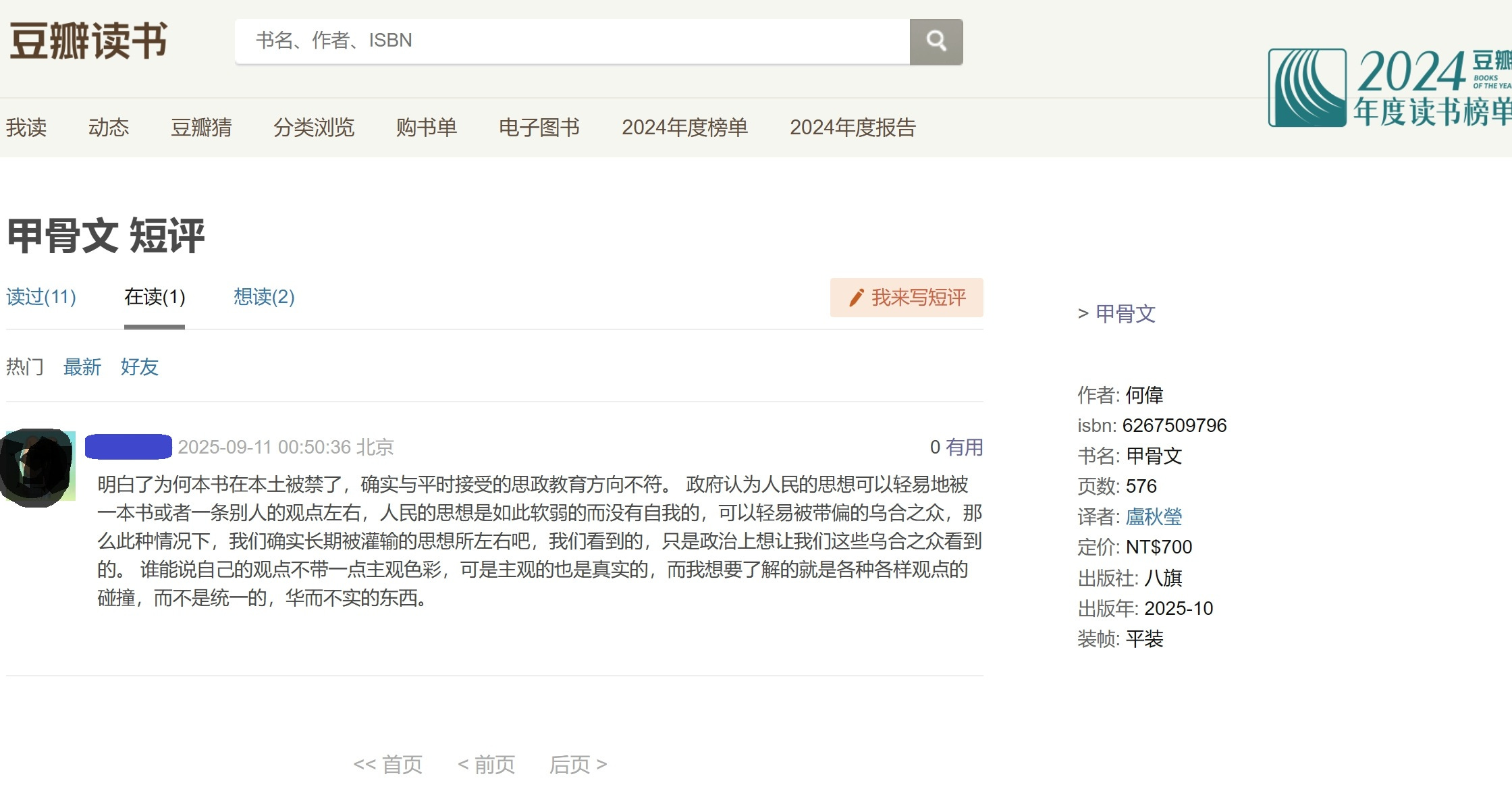This screenshot has width=1512, height=787.
Task: Sort comments by 最新
Action: 82,367
